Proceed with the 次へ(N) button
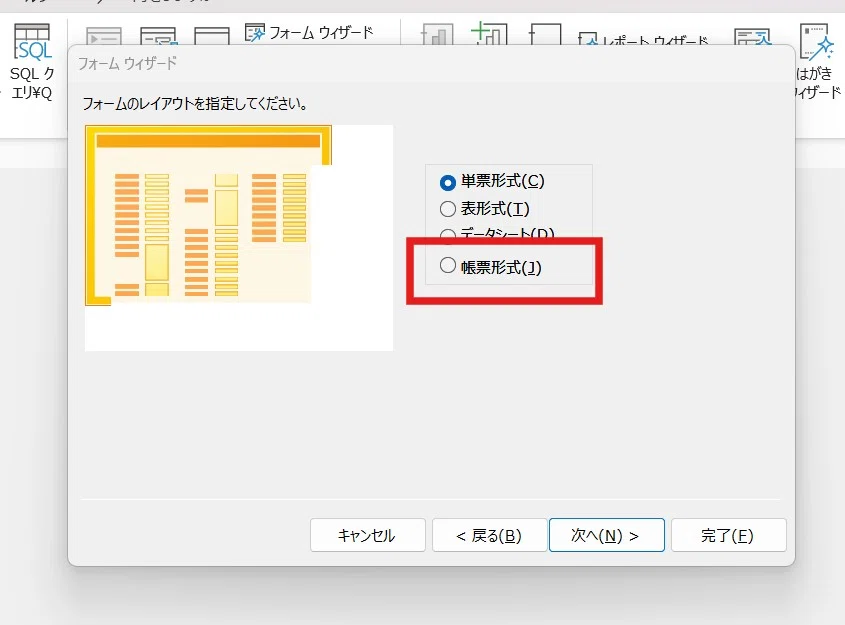845x625 pixels. 606,535
